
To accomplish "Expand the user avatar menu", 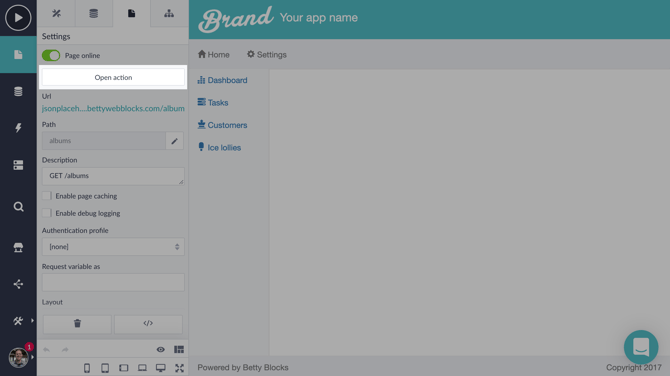I will [x=18, y=357].
